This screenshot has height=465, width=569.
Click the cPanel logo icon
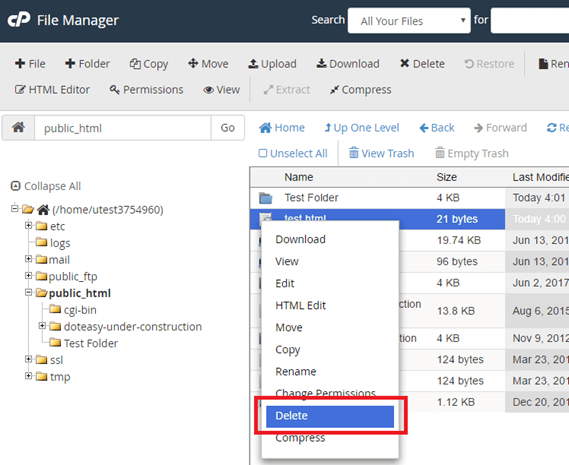click(19, 20)
